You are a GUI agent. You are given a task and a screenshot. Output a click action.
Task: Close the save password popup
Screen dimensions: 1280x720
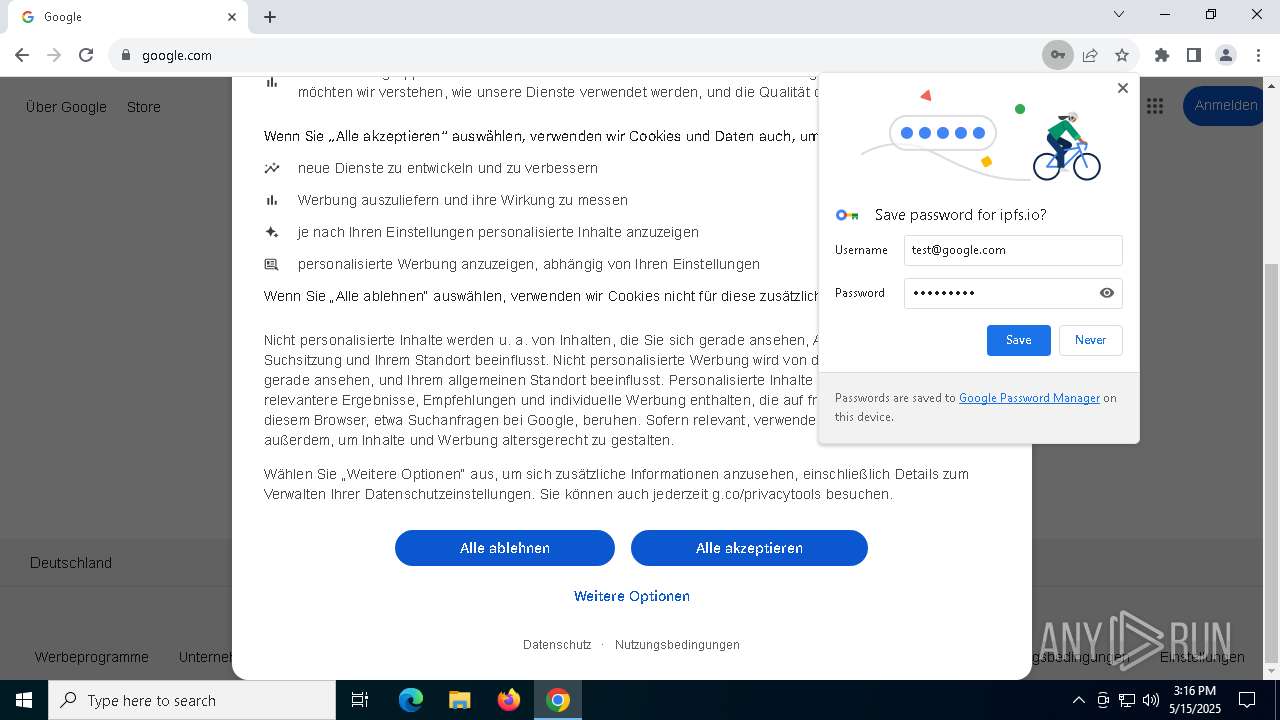coord(1123,88)
